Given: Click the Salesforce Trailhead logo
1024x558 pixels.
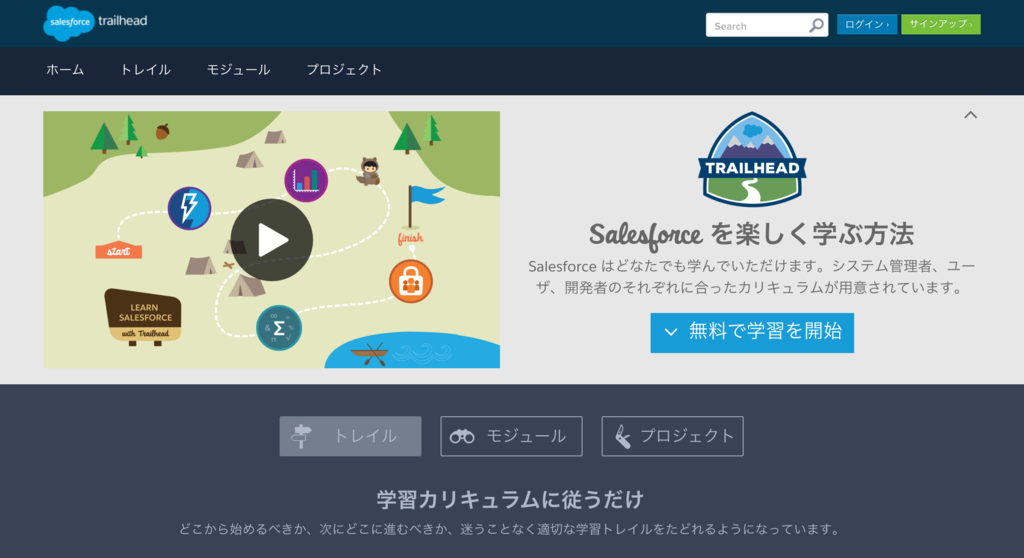Looking at the screenshot, I should coord(95,23).
